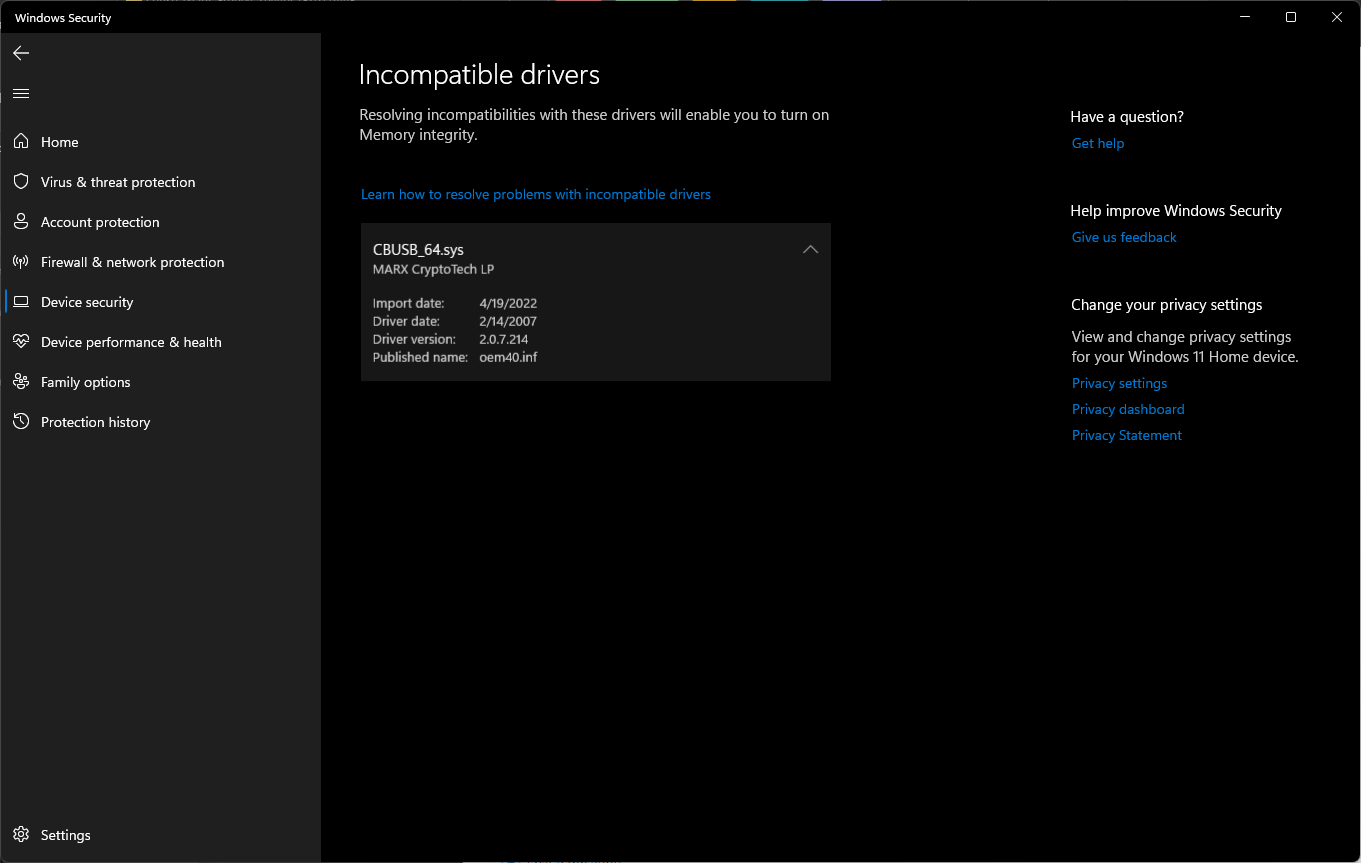Select the Device security icon

click(21, 301)
